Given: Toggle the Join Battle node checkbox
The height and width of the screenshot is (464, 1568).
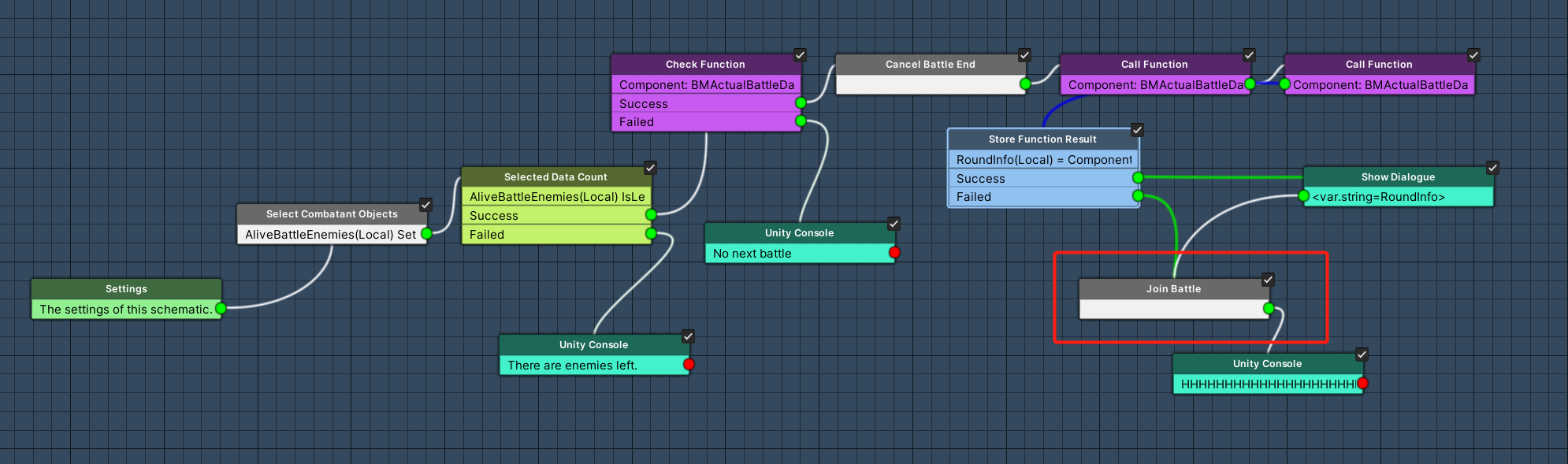Looking at the screenshot, I should 1268,280.
